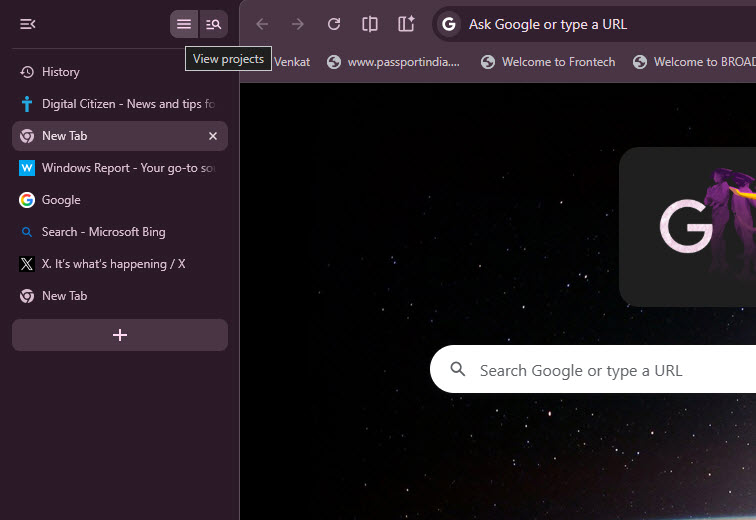
Task: Switch to the X. It's what's happening tab
Action: 120,264
